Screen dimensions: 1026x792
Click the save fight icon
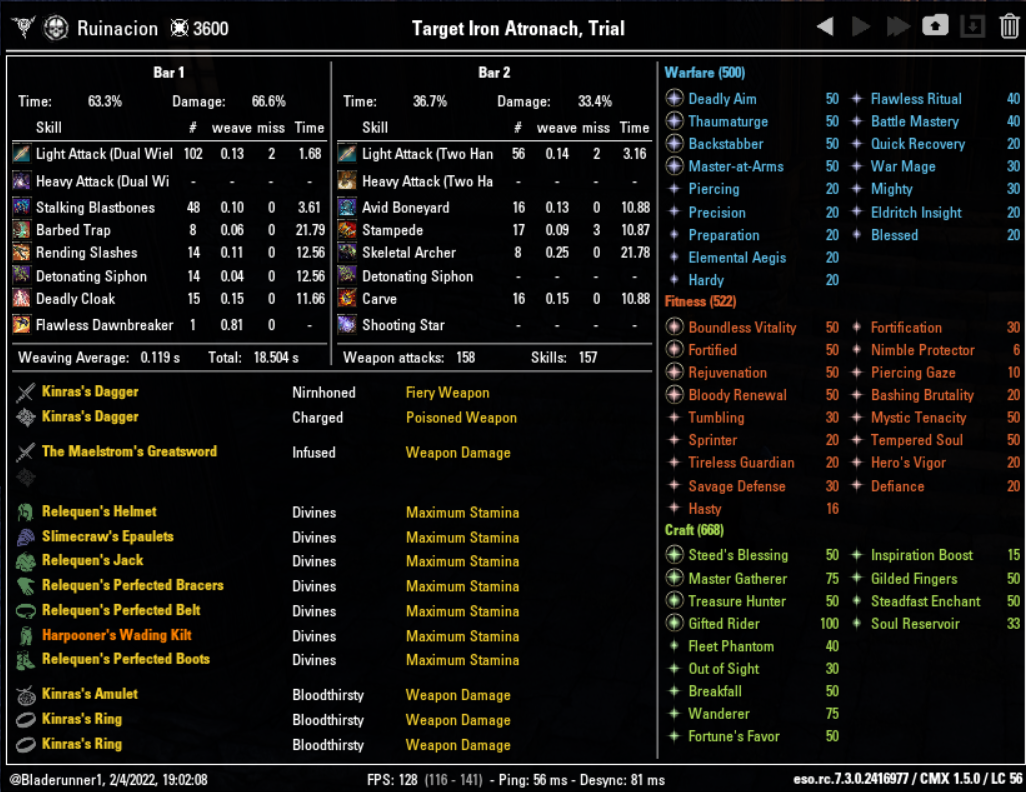(x=935, y=26)
